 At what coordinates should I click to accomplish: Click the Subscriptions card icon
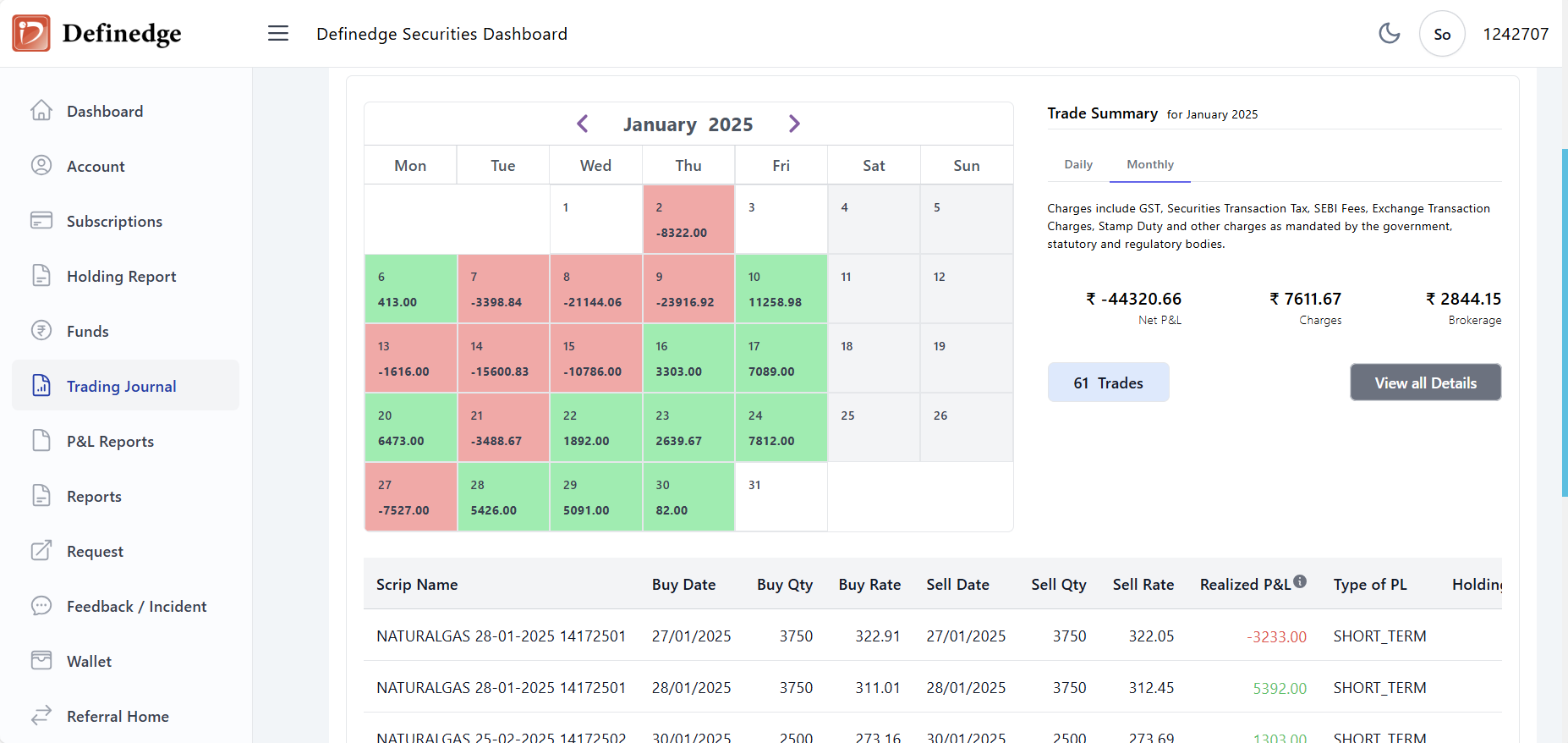(x=41, y=221)
